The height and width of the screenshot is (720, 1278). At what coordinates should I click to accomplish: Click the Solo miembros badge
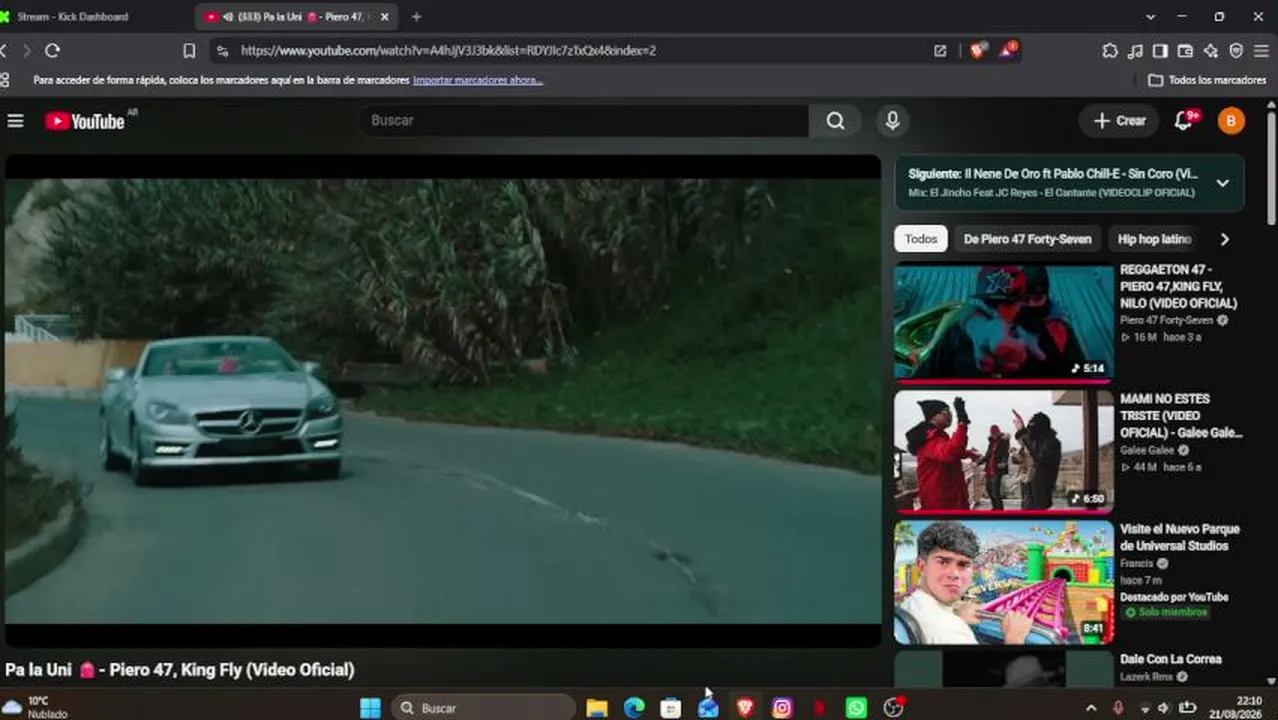pos(1166,612)
